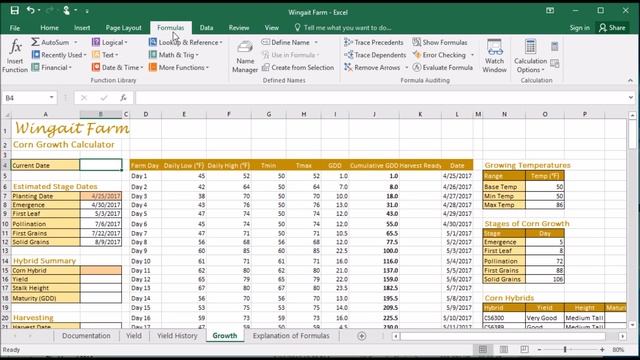
Task: Open the Insert Function dialog
Action: (x=15, y=56)
